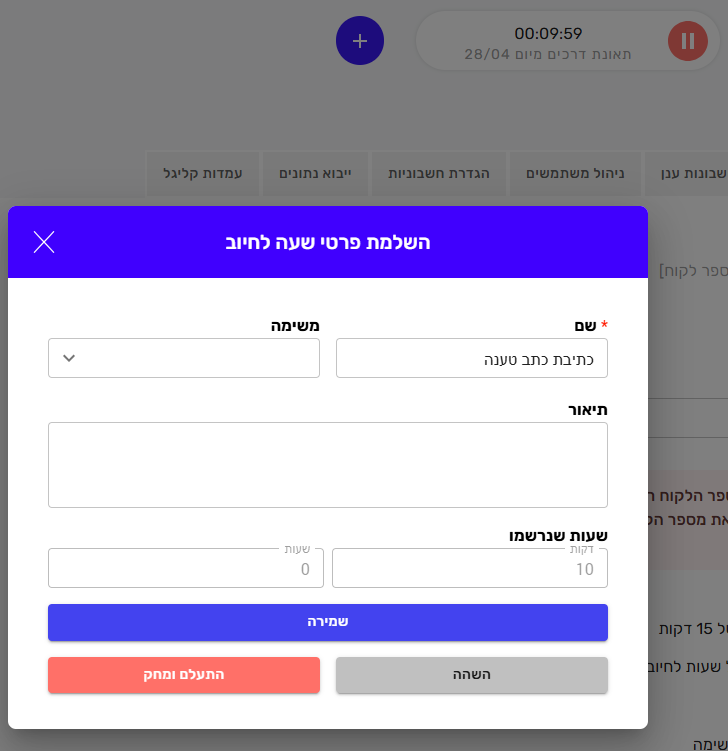
Task: Click the משימה field label
Action: (295, 325)
